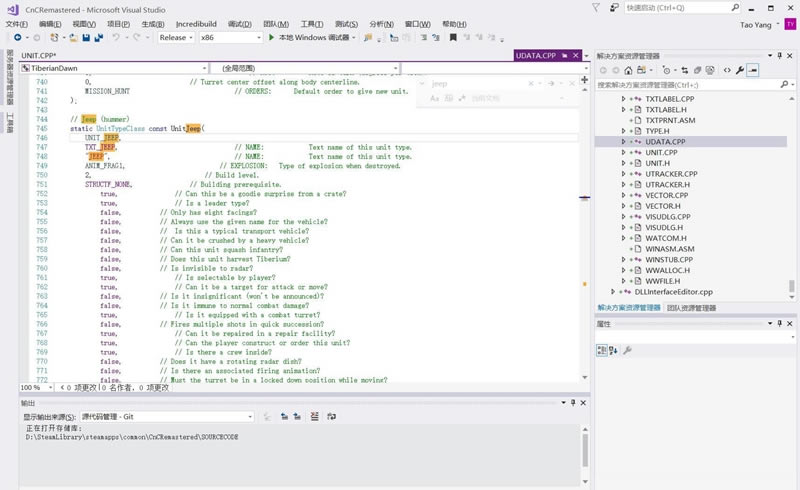
Task: Open the 编辑(E) menu
Action: pyautogui.click(x=50, y=24)
